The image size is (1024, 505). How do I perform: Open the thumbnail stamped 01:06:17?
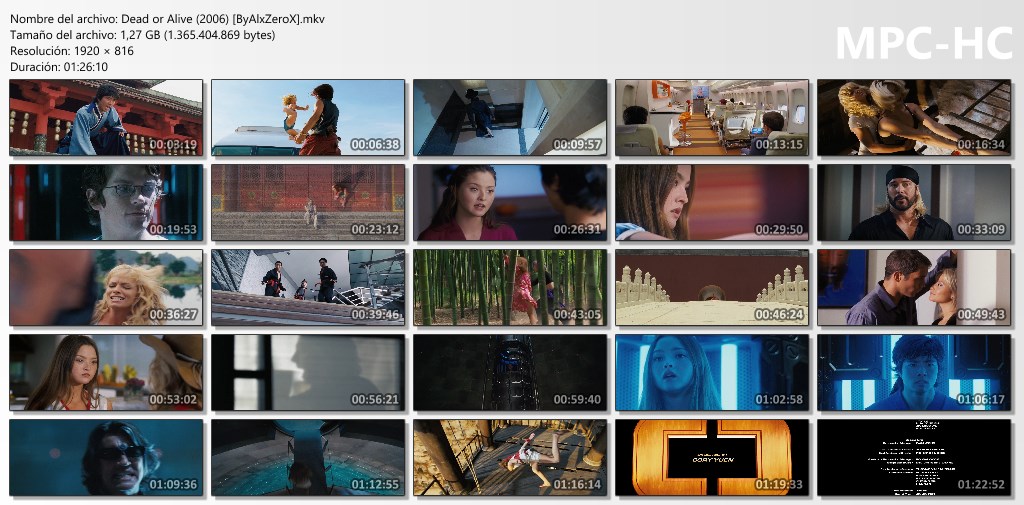(x=914, y=372)
